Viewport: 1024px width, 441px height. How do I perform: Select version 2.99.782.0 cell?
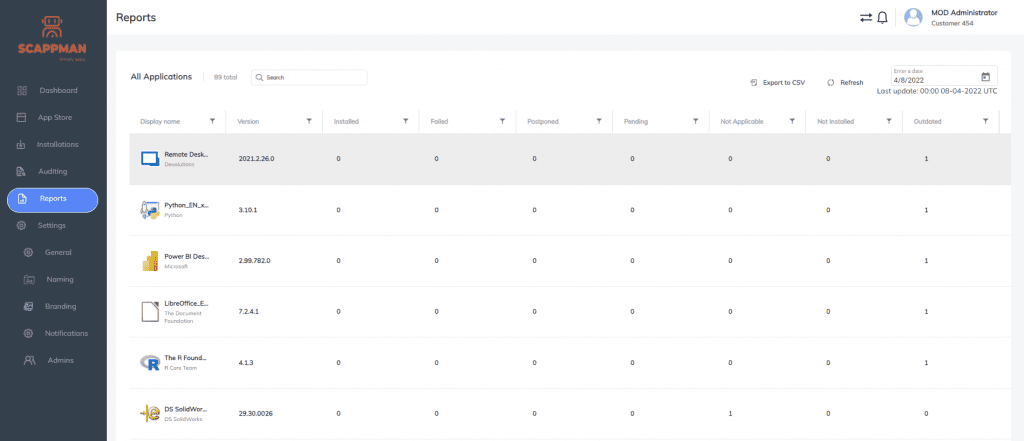254,261
